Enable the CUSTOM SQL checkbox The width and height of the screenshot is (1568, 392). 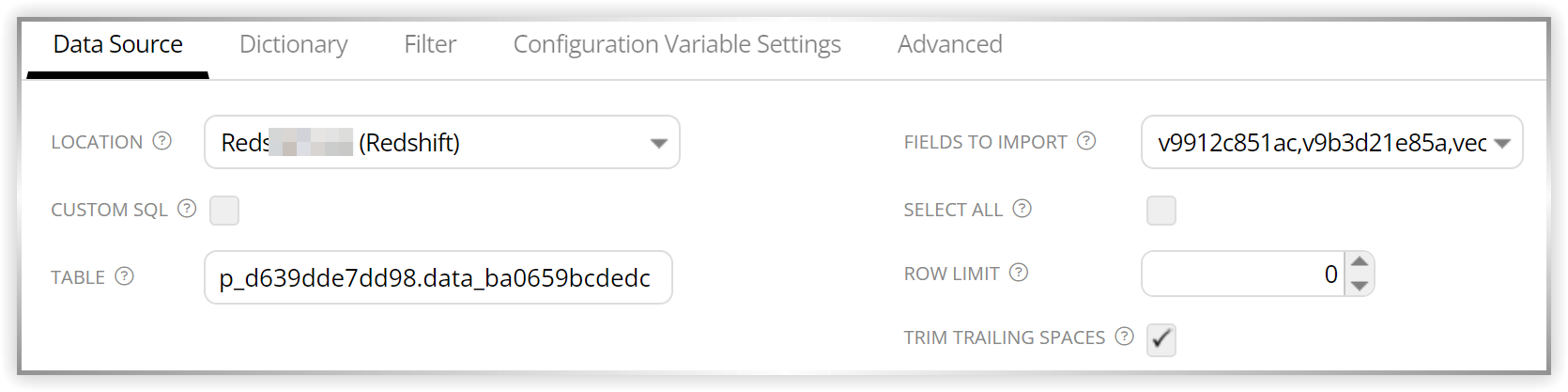[x=224, y=211]
